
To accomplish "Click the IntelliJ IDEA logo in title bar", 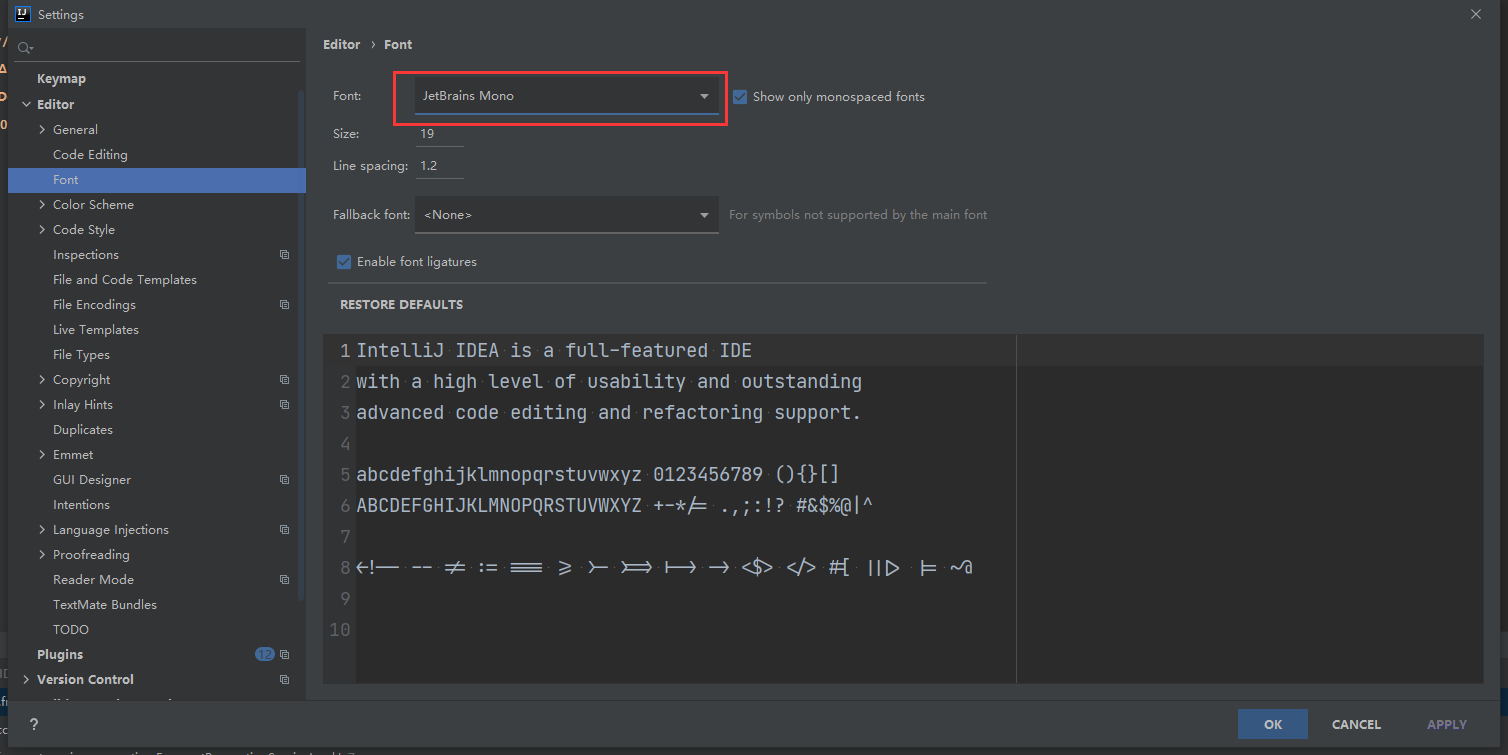I will (x=24, y=14).
